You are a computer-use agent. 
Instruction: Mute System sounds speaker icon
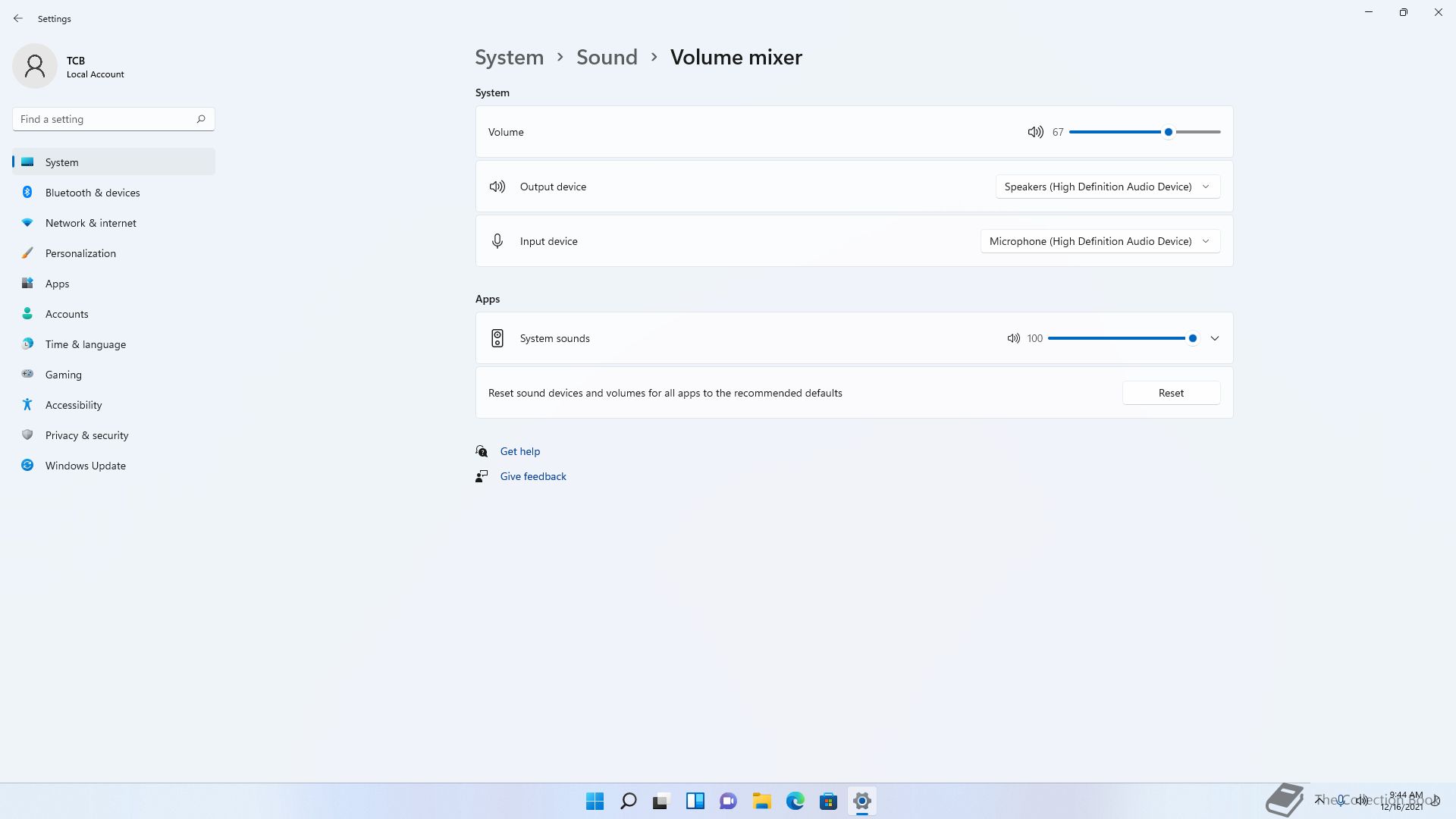coord(1013,338)
